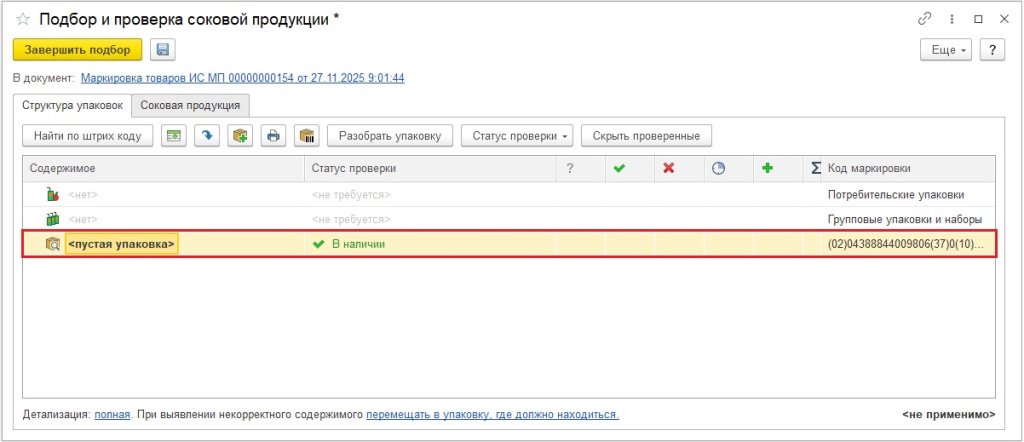Favorite this form with the star icon
The width and height of the screenshot is (1024, 442).
(22, 19)
